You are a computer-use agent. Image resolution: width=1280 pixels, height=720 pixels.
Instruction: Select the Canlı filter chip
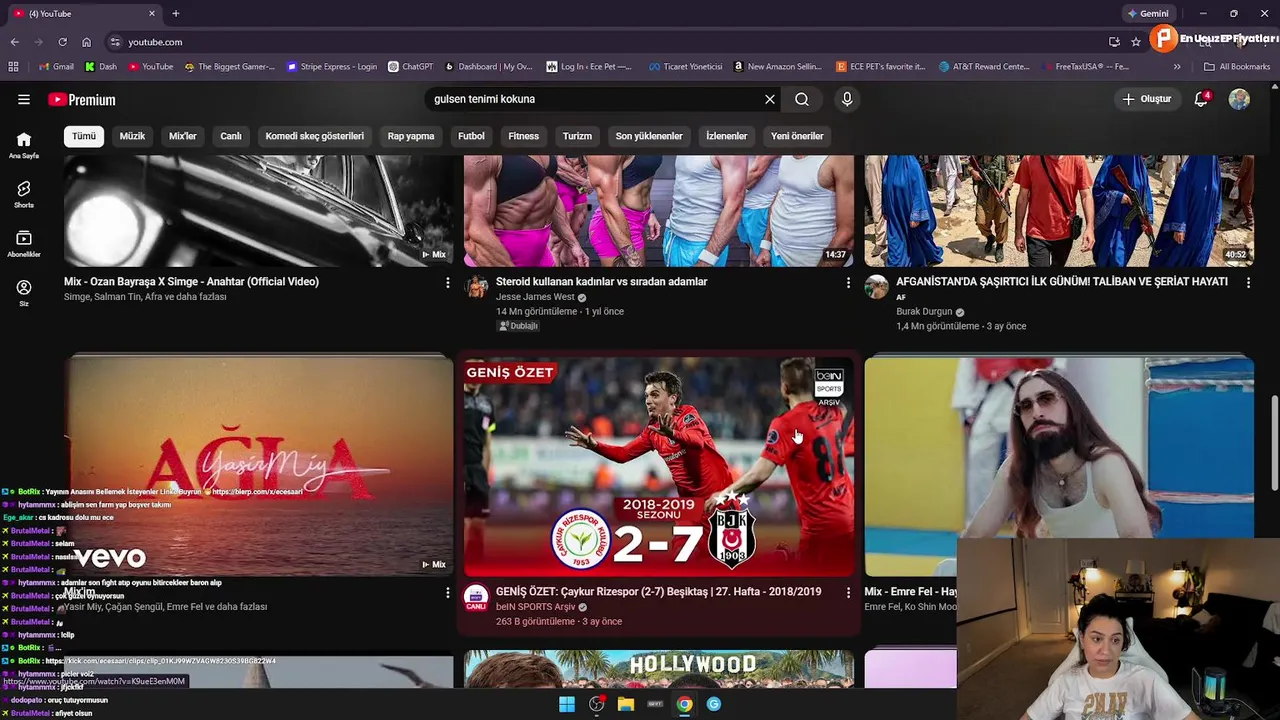[231, 136]
